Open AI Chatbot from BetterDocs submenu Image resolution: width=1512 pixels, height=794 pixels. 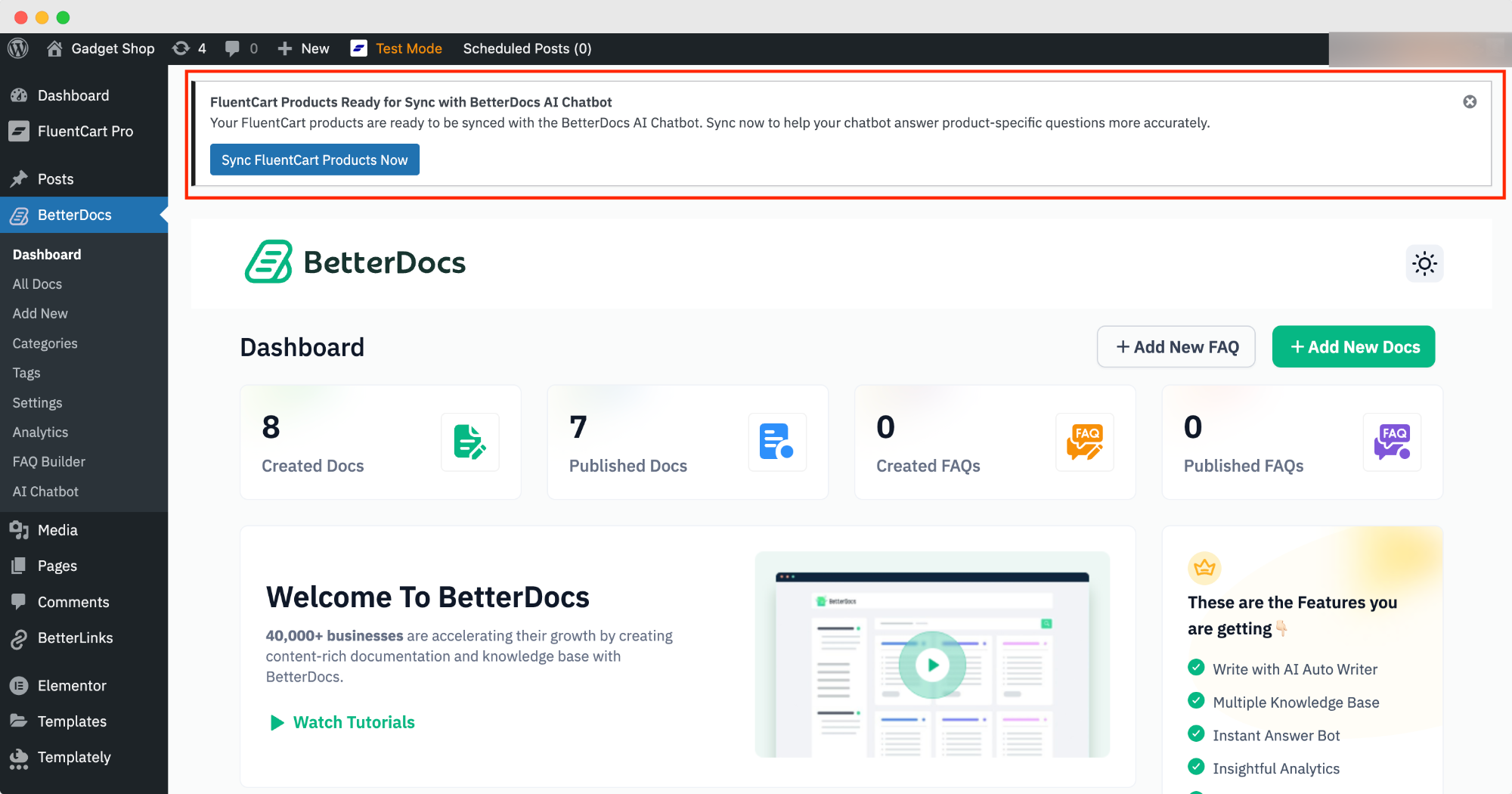coord(45,492)
